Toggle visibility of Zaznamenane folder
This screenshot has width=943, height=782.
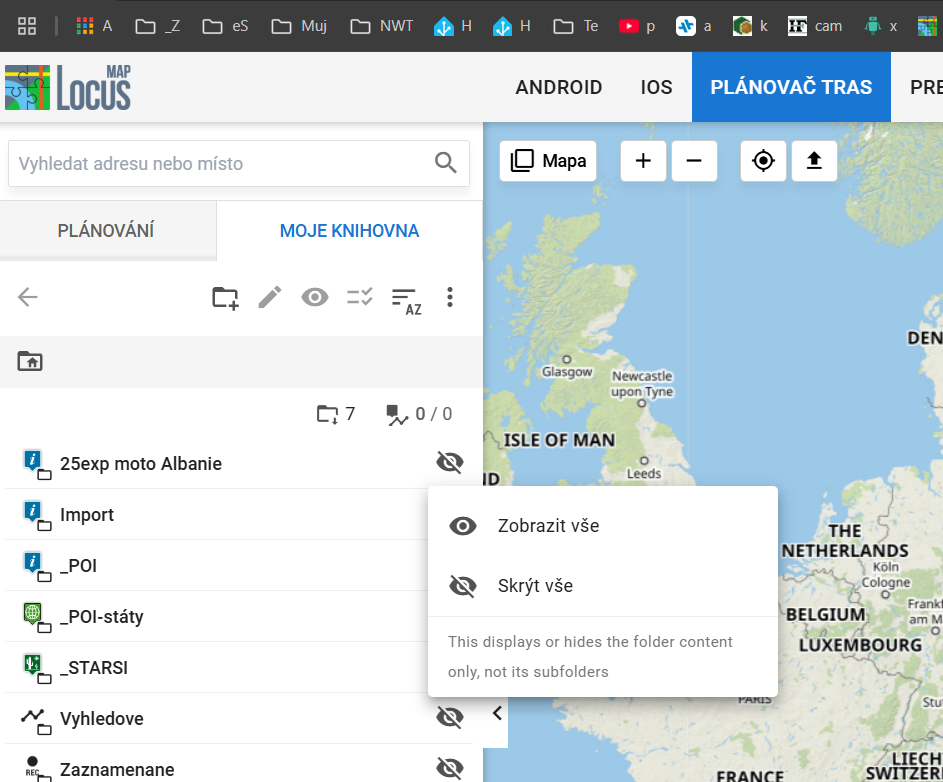point(450,768)
